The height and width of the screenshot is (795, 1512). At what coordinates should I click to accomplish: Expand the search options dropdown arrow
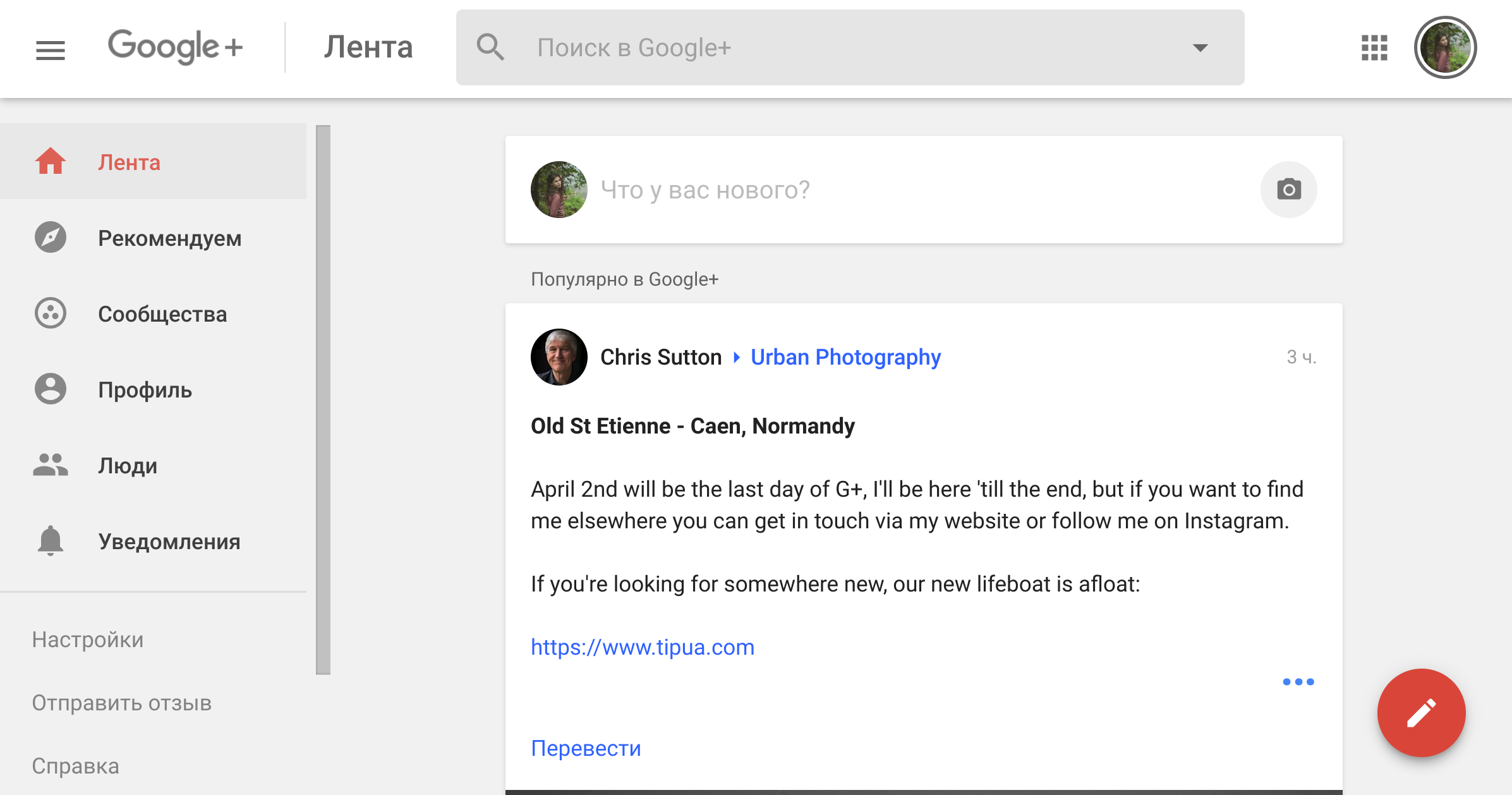click(x=1200, y=48)
